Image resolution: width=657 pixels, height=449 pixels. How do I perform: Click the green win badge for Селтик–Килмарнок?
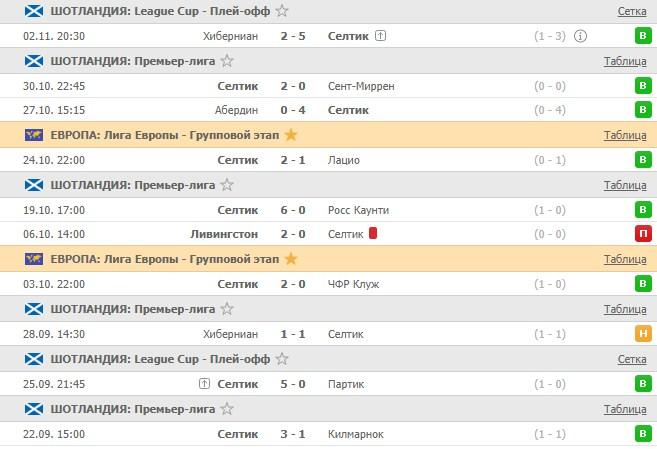click(643, 434)
